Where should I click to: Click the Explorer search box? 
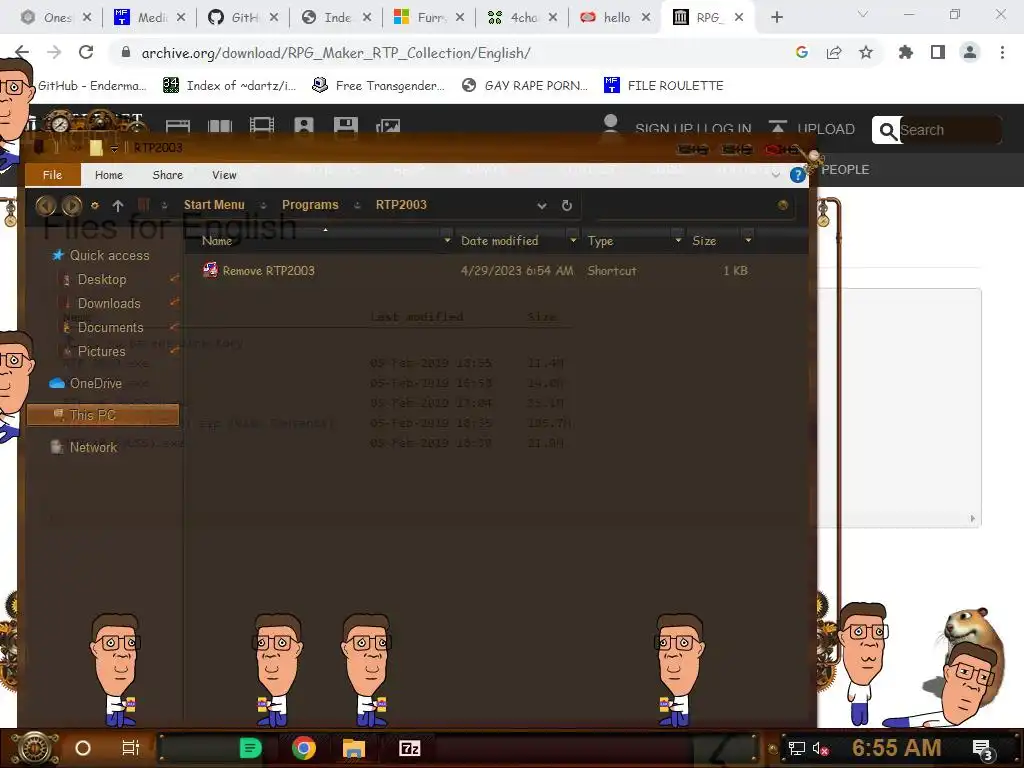pyautogui.click(x=695, y=206)
